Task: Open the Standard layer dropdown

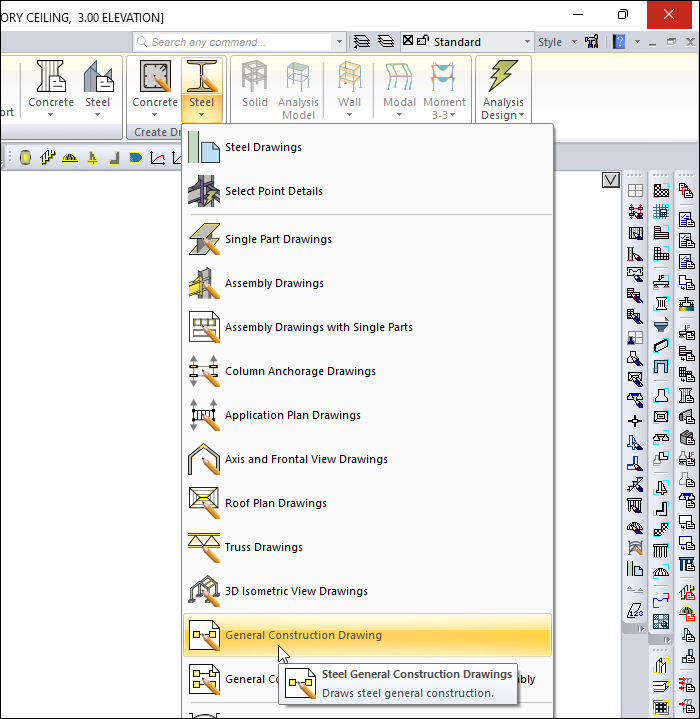Action: point(527,42)
